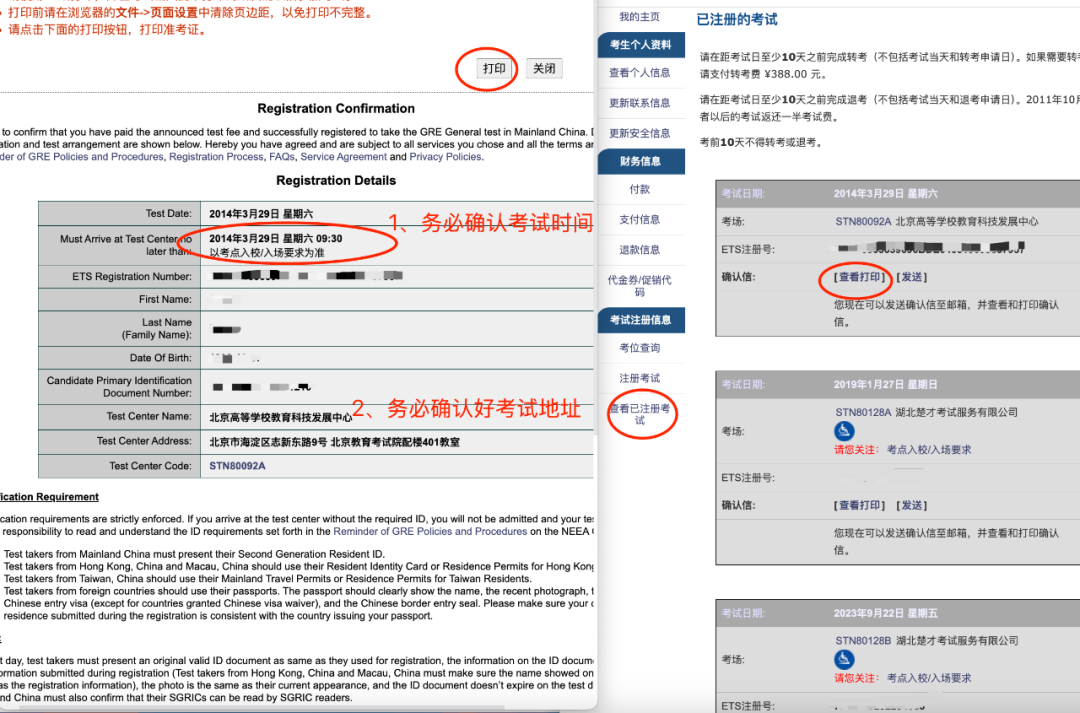The width and height of the screenshot is (1080, 713).
Task: Select 查看个人信息 in sidebar
Action: tap(639, 72)
